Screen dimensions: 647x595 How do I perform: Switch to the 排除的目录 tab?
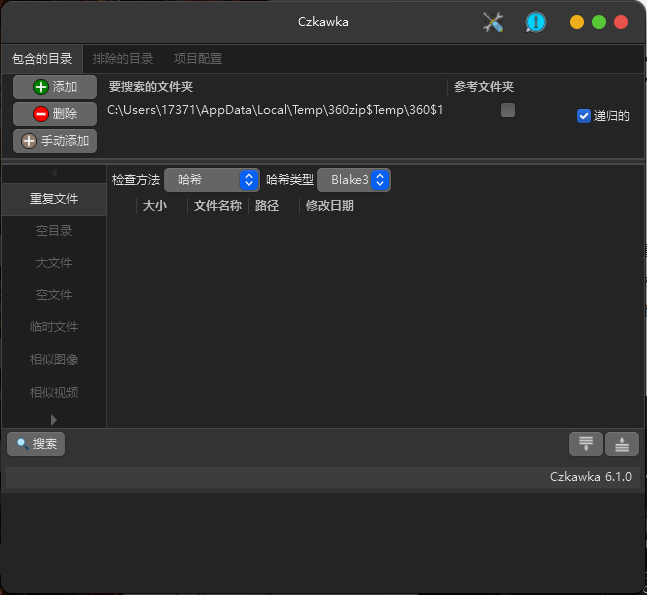123,59
